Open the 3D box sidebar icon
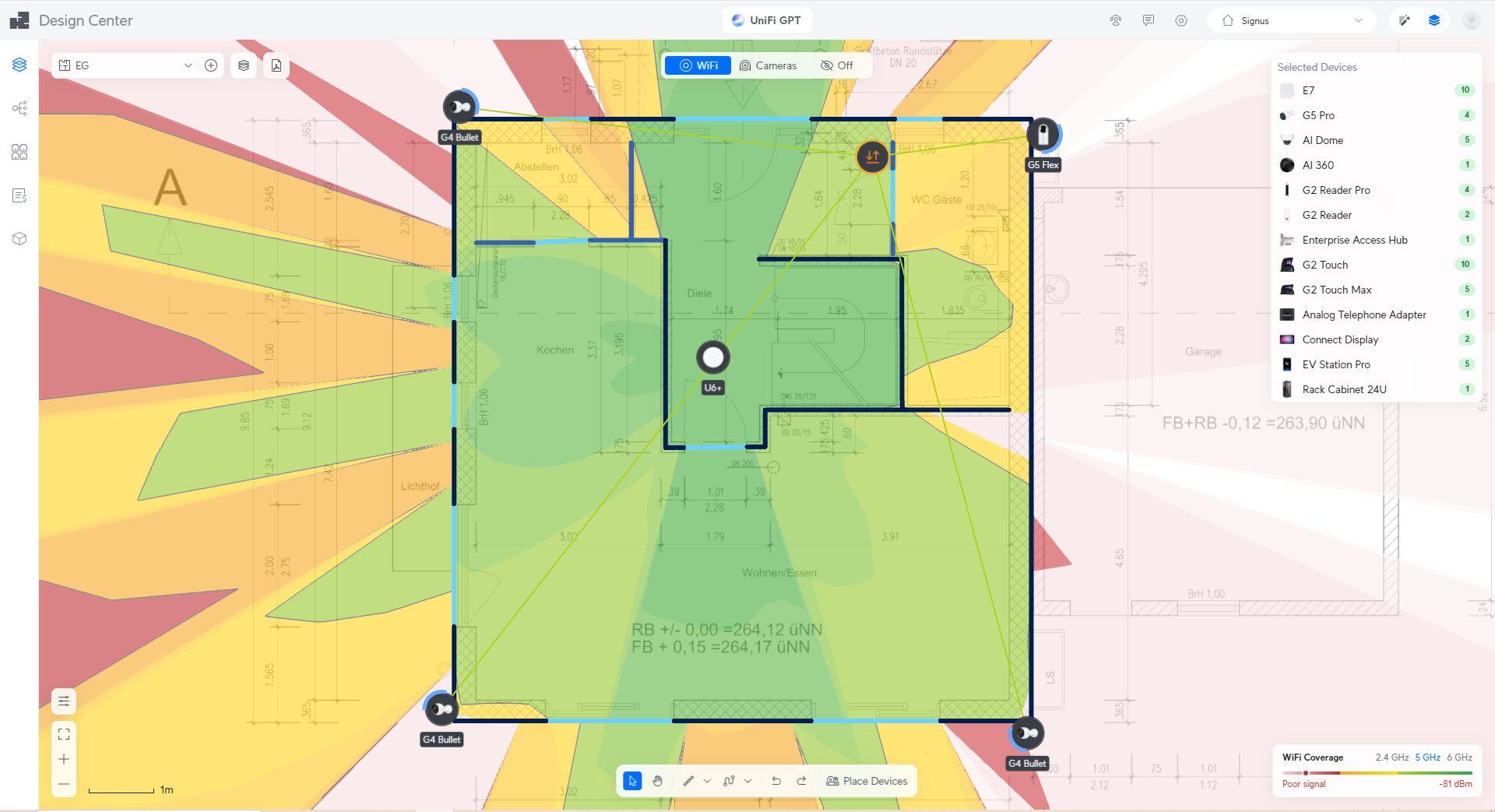Image resolution: width=1495 pixels, height=812 pixels. [19, 239]
